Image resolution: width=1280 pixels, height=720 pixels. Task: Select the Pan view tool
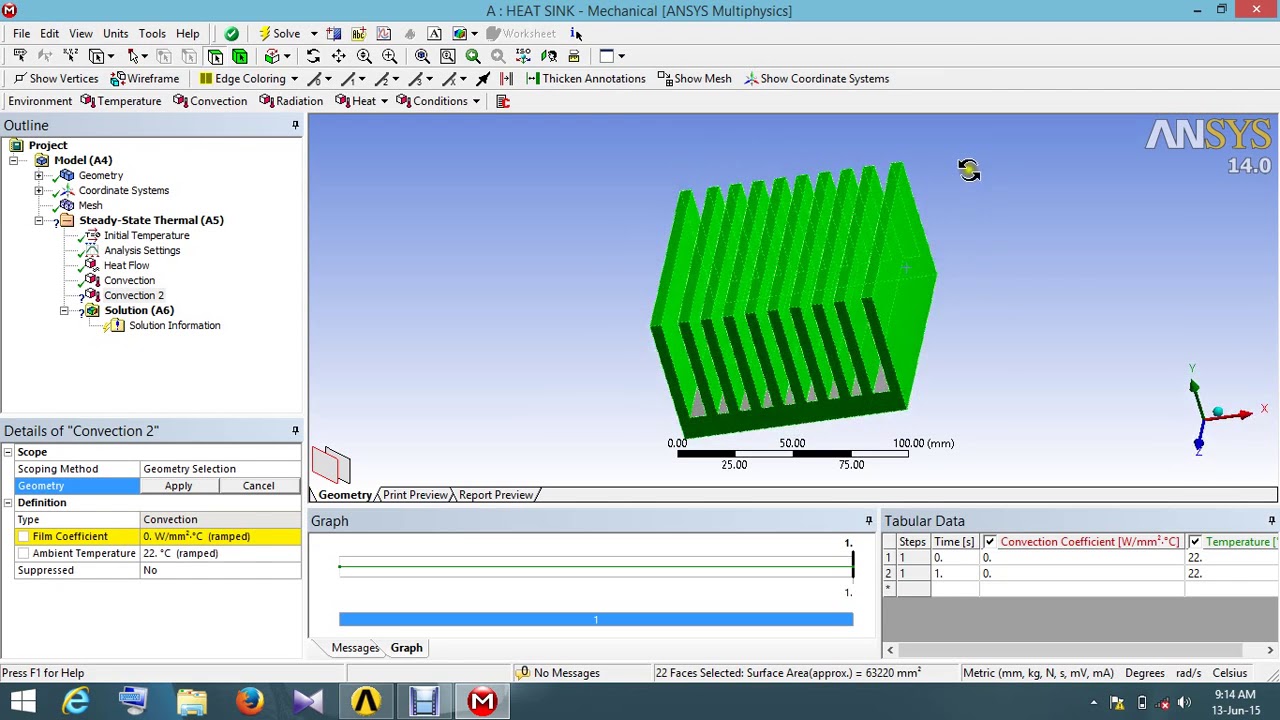pyautogui.click(x=339, y=56)
